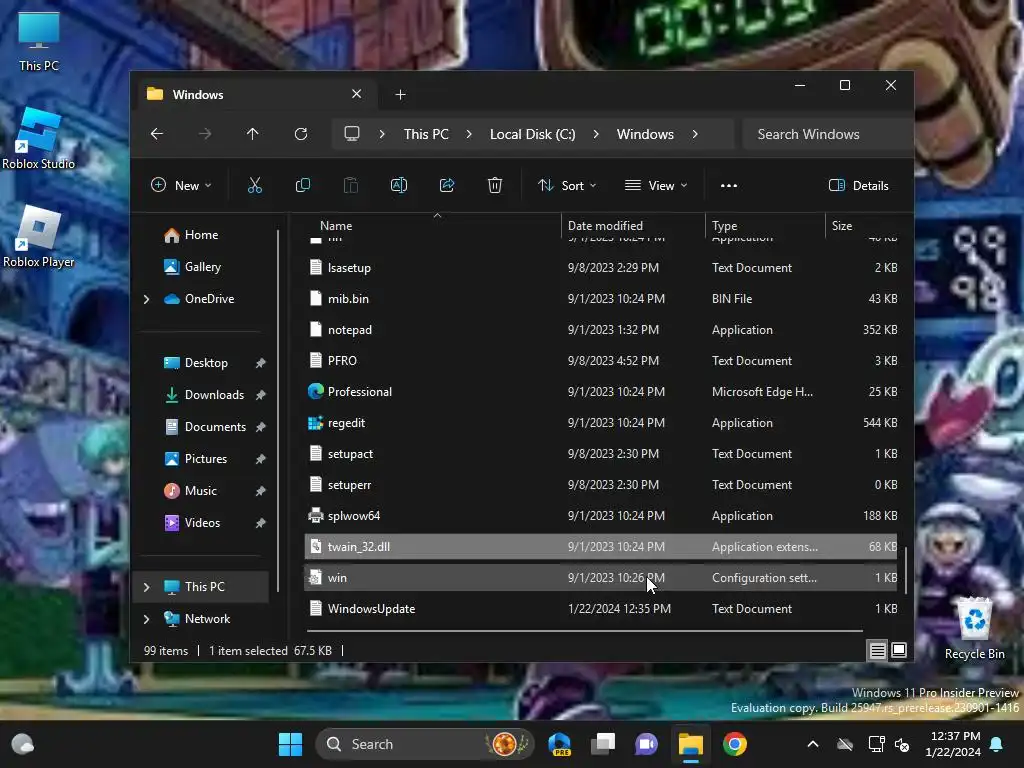The height and width of the screenshot is (768, 1024).
Task: Show hidden system tray icons
Action: [812, 744]
